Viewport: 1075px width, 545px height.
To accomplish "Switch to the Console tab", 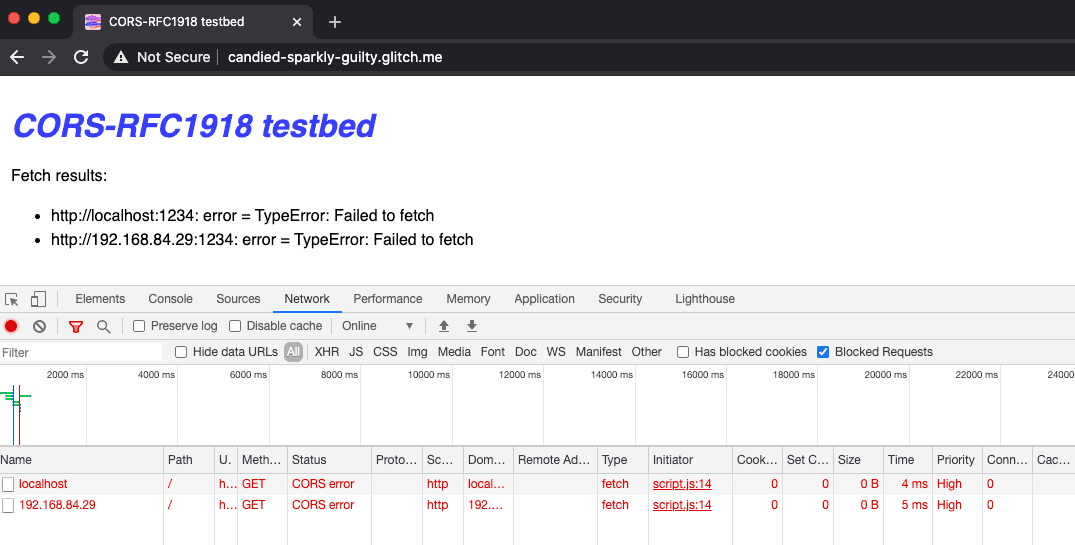I will coord(170,299).
